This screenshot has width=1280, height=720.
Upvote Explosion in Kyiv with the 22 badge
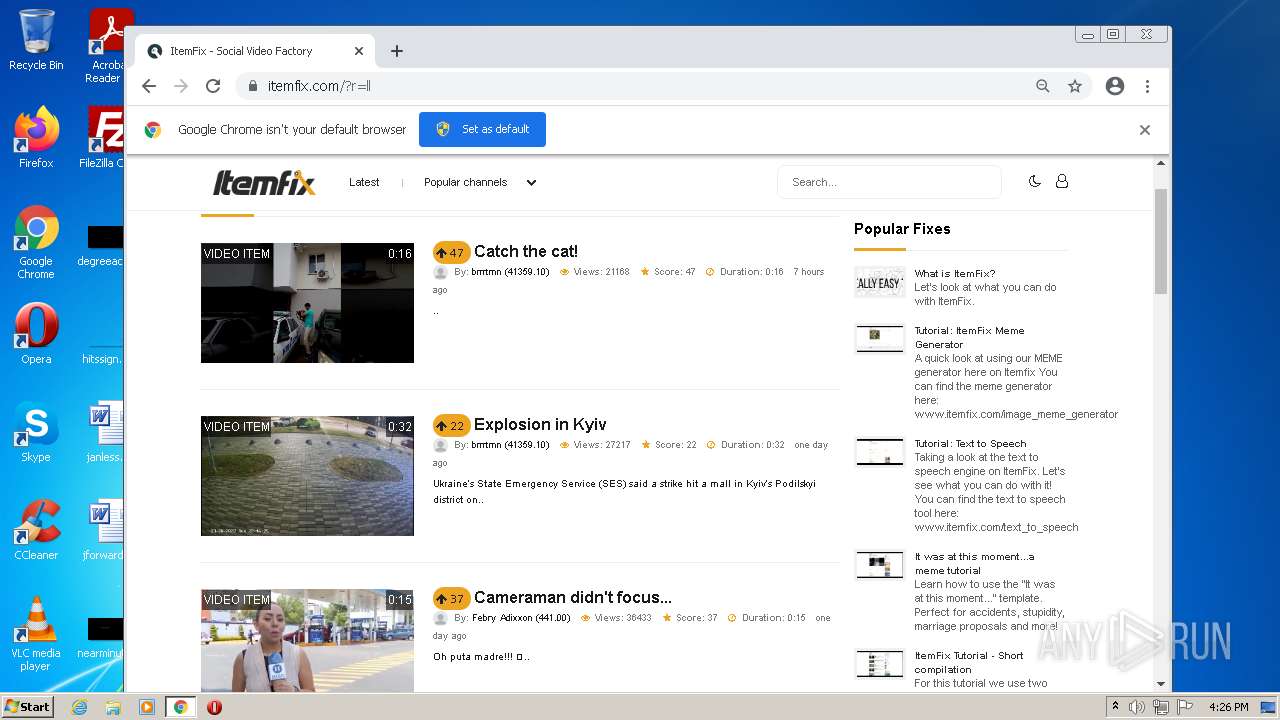click(451, 425)
